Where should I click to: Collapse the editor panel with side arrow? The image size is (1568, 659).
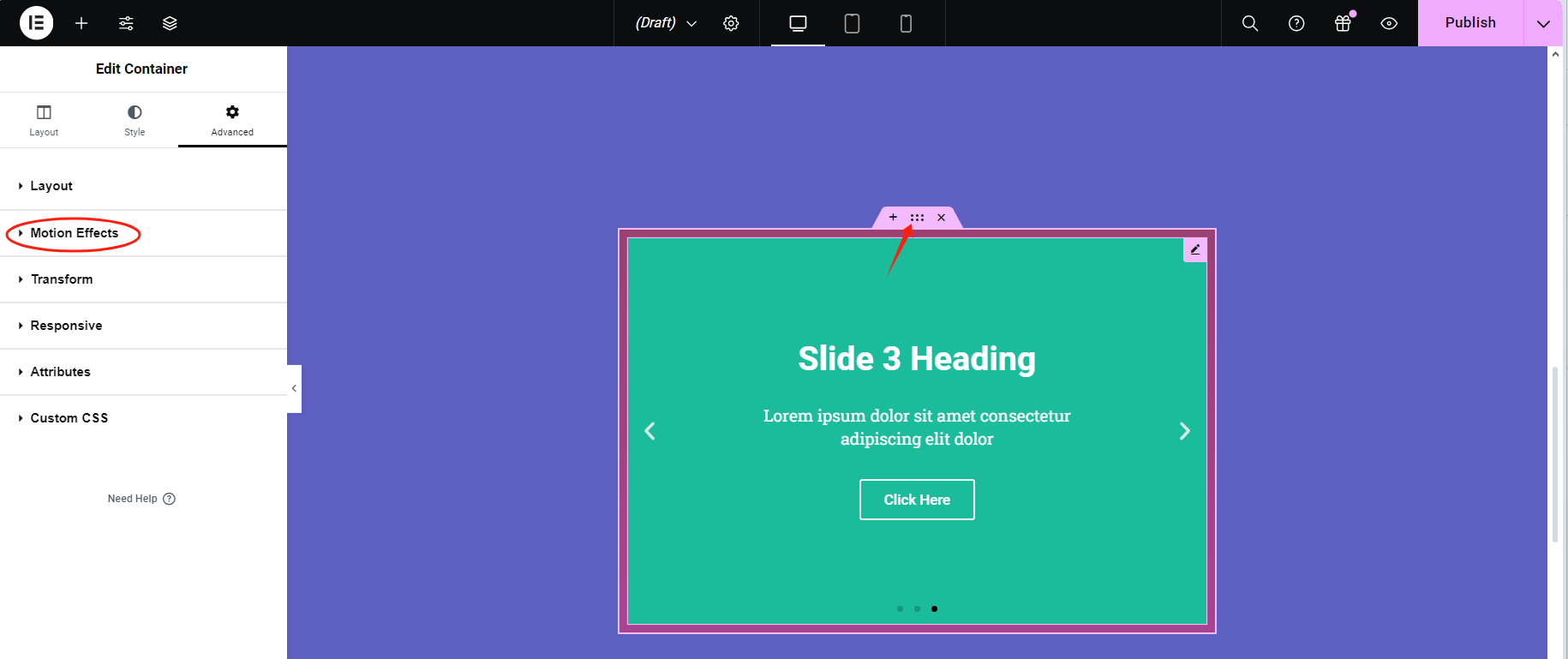click(x=294, y=388)
